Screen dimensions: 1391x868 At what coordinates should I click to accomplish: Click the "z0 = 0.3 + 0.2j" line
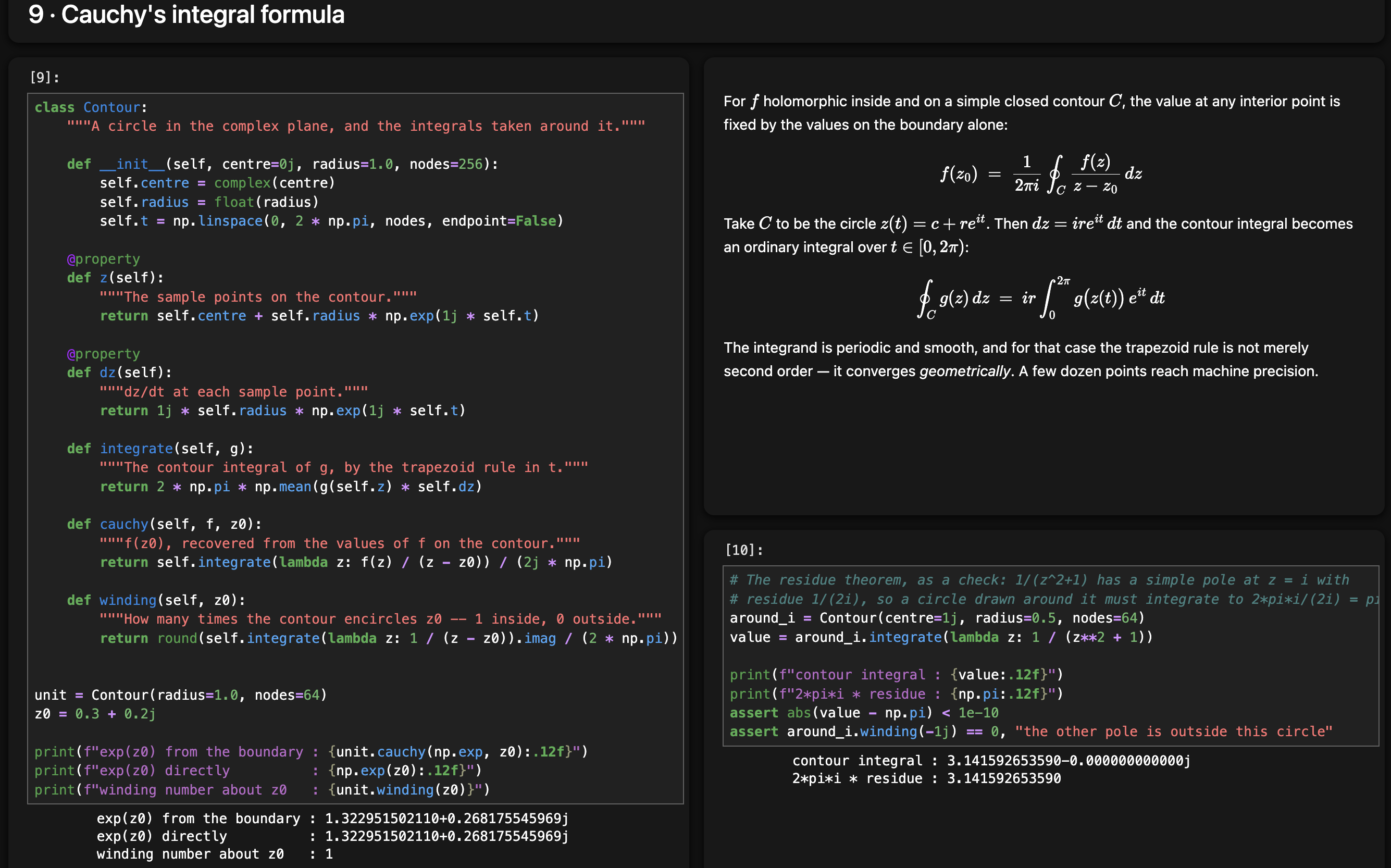tap(95, 714)
